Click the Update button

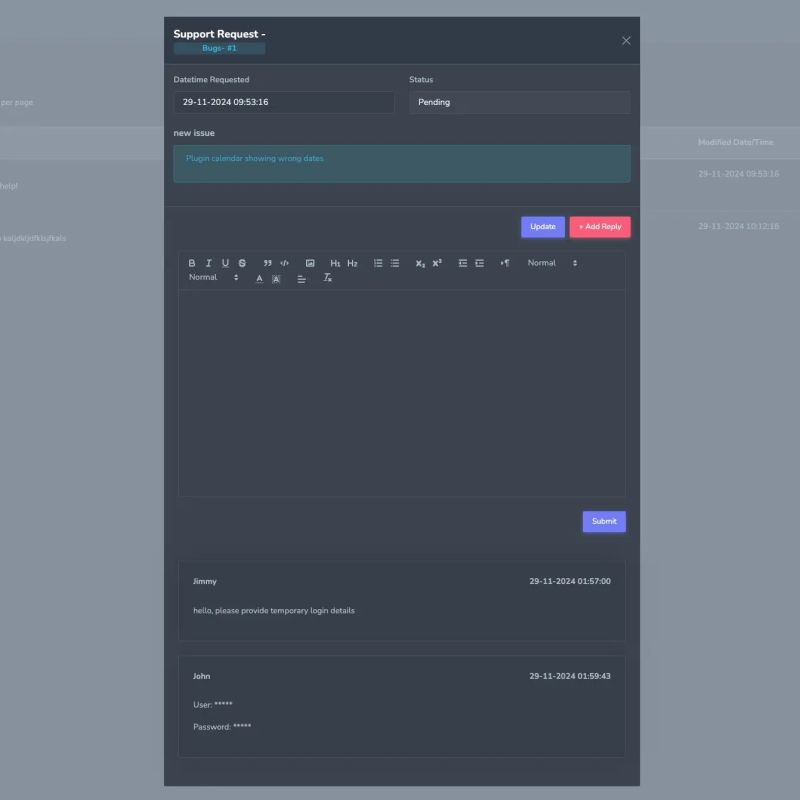(542, 227)
